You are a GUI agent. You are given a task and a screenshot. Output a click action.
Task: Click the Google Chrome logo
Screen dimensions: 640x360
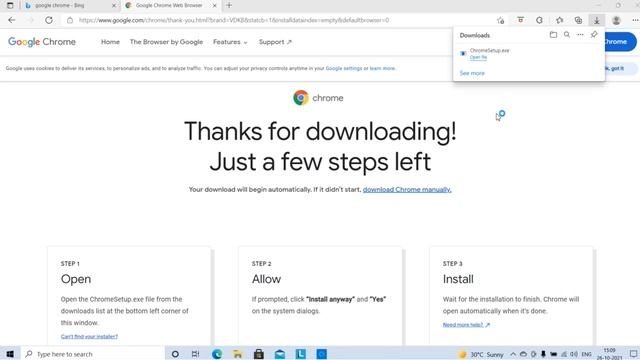pyautogui.click(x=42, y=42)
